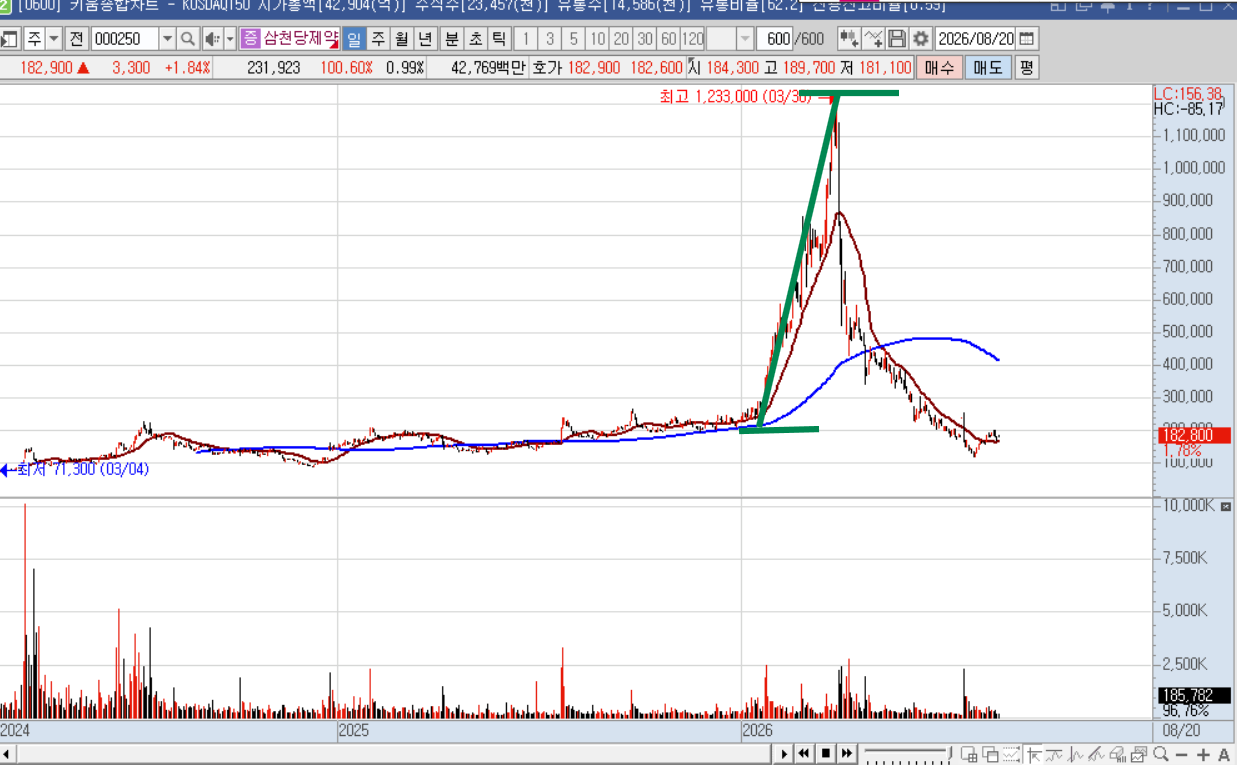The width and height of the screenshot is (1237, 765).
Task: Click the add line overlay icon
Action: coord(873,39)
